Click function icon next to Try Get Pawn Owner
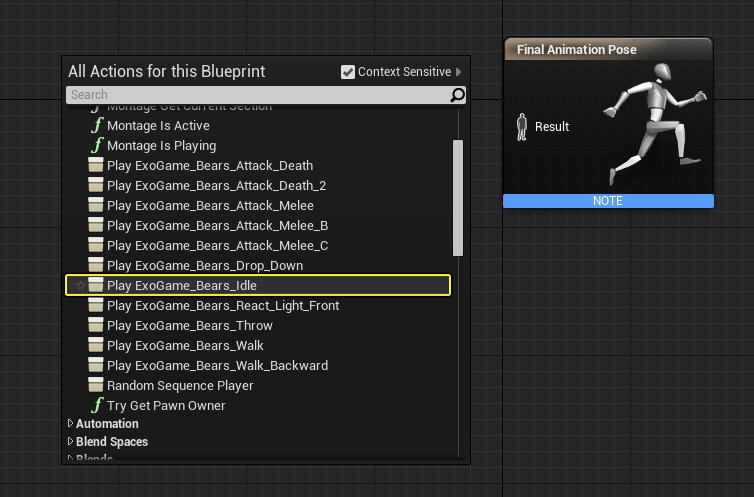The width and height of the screenshot is (754, 497). click(x=97, y=406)
